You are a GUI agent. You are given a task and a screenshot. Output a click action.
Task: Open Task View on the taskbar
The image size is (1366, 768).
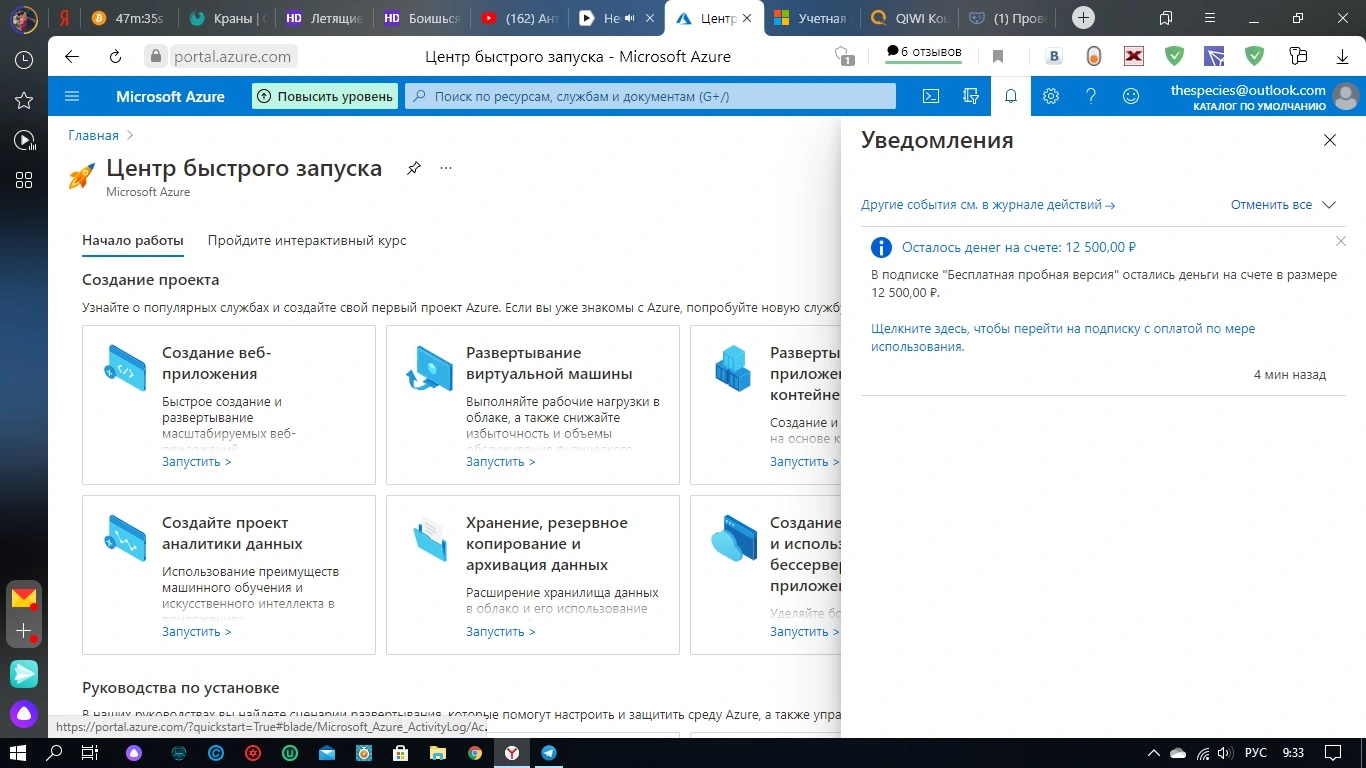(90, 753)
